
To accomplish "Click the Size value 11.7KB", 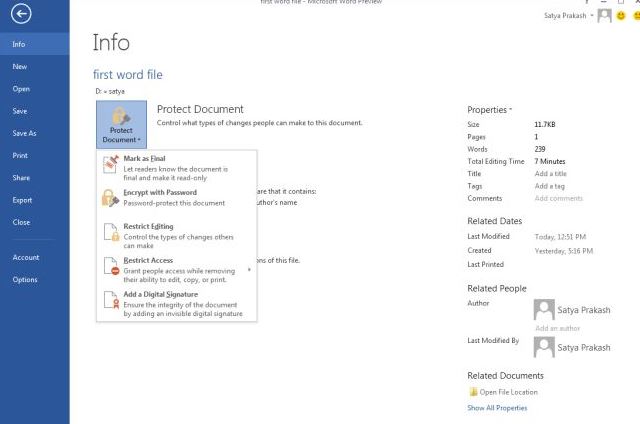I will tap(545, 124).
